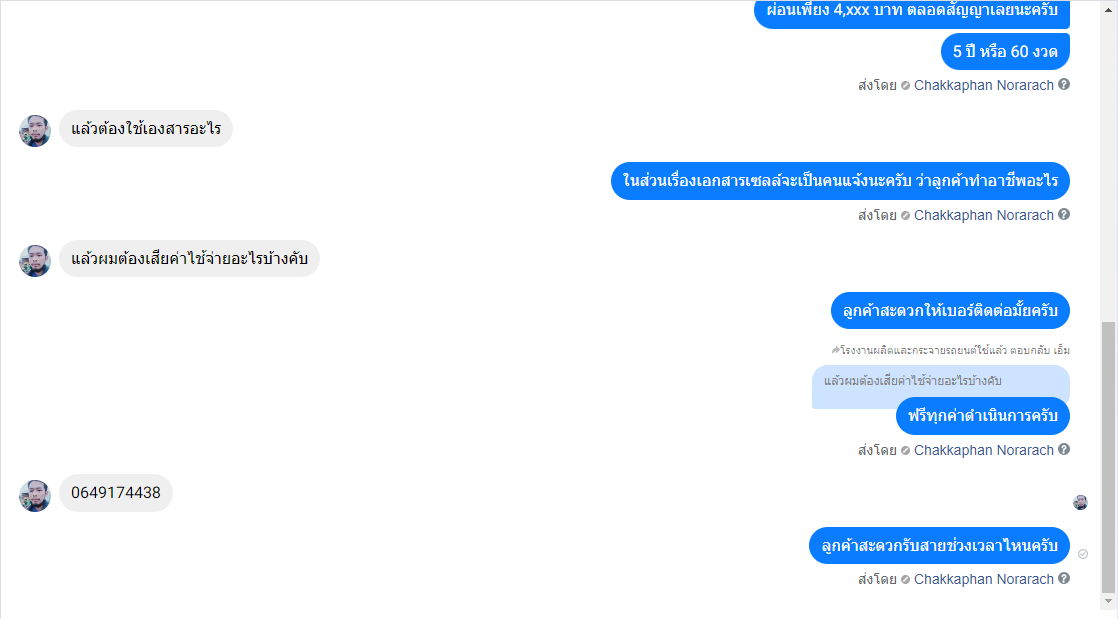Click the reply arrow icon above quoted message

835,350
